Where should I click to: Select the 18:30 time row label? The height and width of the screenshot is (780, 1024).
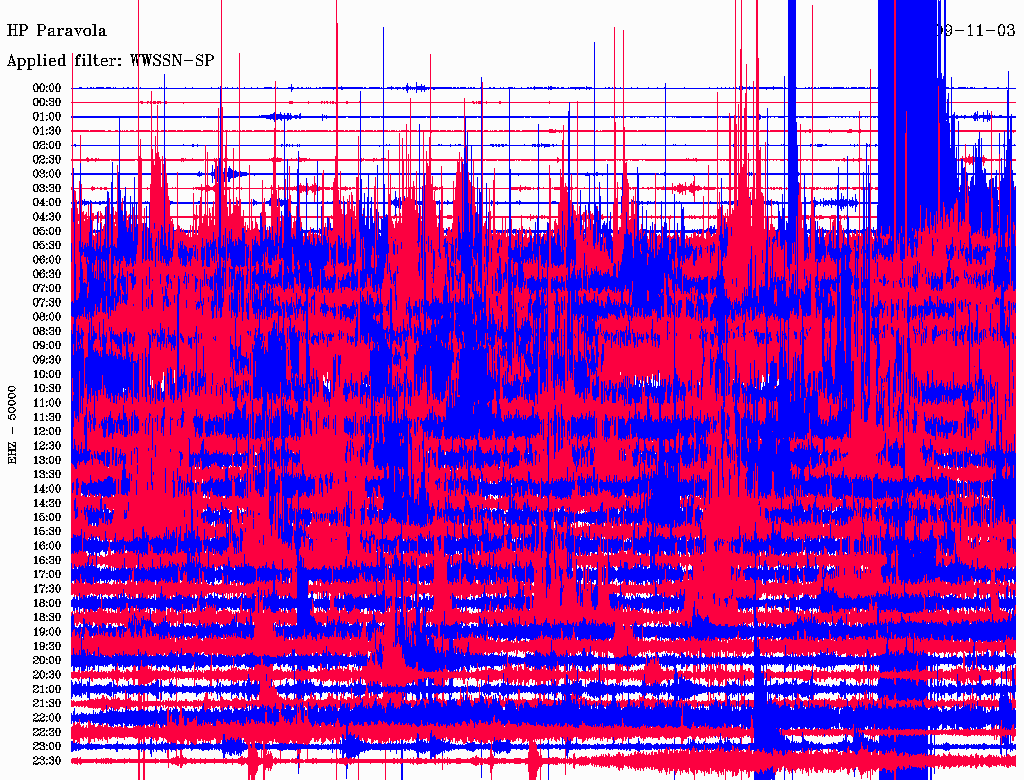[47, 617]
